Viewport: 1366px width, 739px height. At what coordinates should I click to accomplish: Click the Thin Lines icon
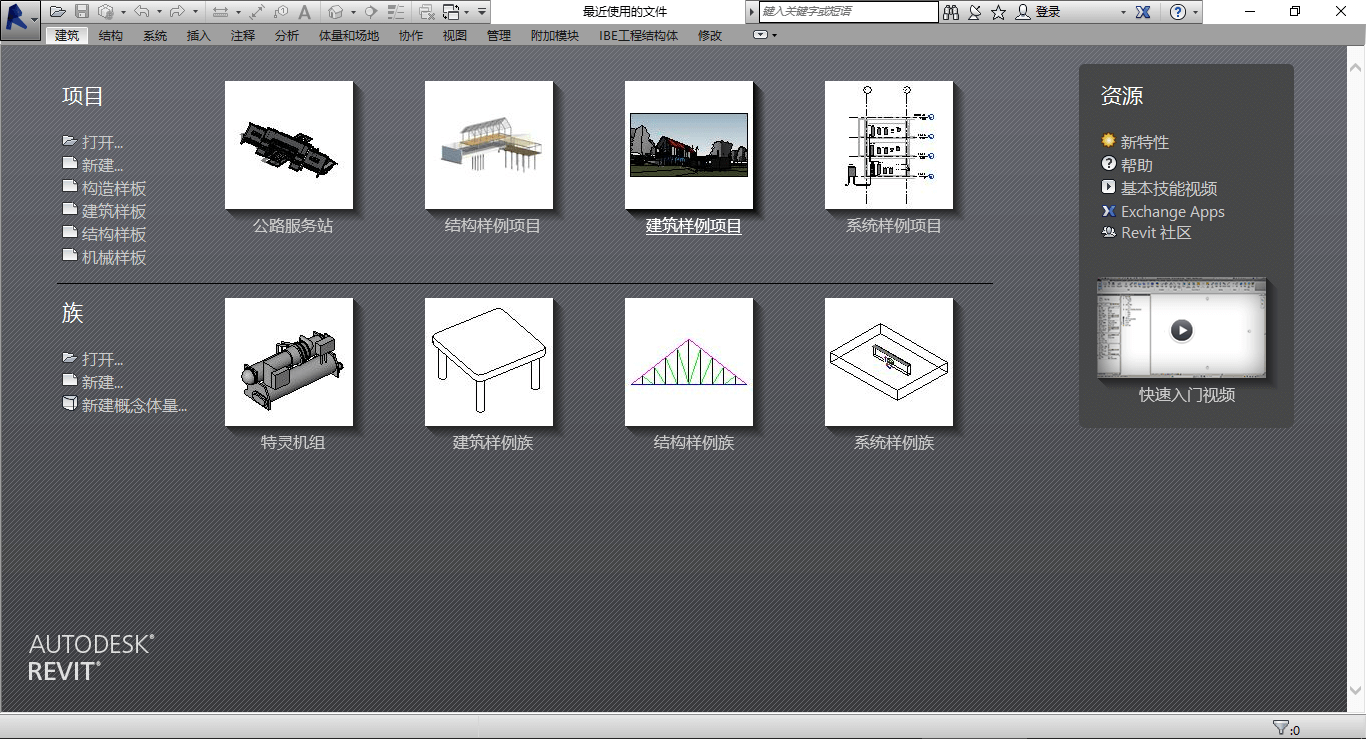396,12
